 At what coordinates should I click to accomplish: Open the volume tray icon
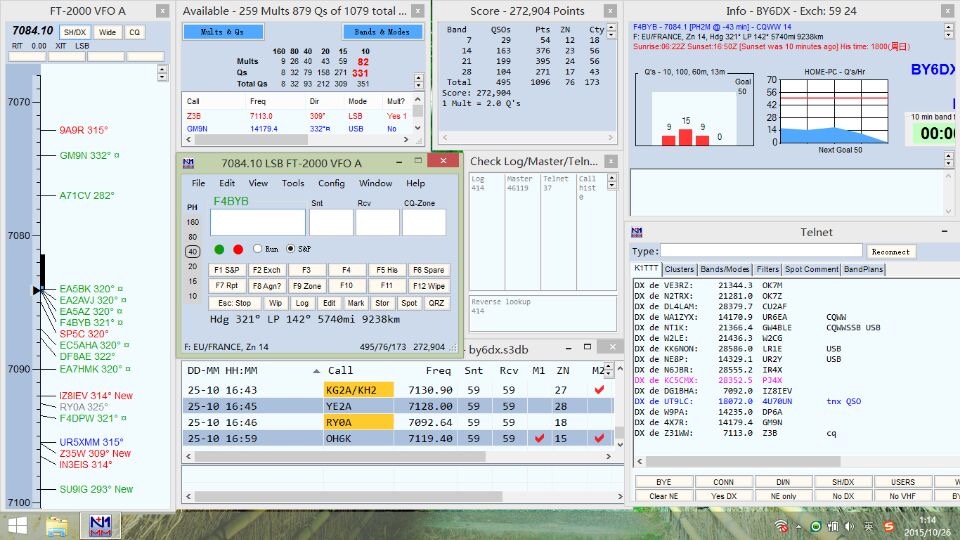(850, 527)
